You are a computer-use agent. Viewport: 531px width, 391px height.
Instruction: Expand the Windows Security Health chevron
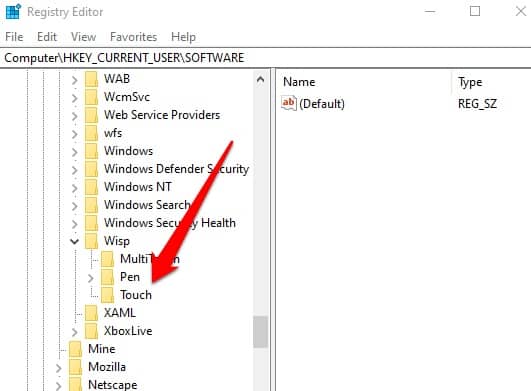coord(75,223)
